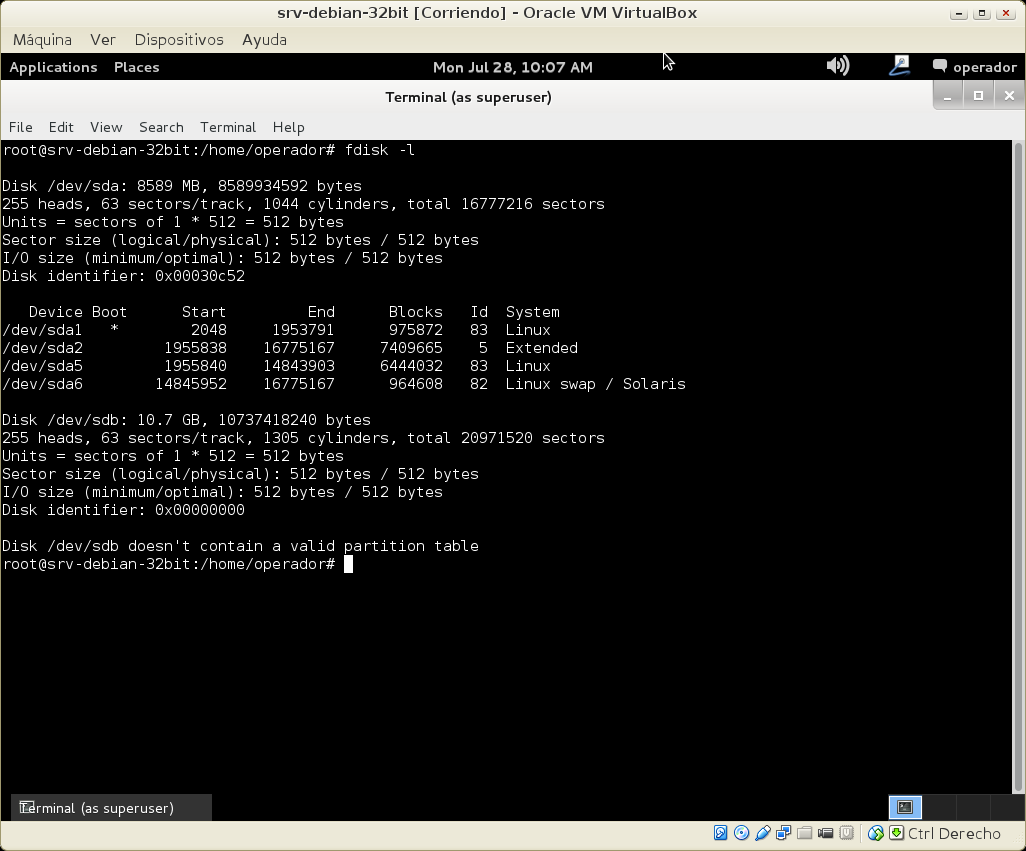This screenshot has height=851, width=1026.
Task: Expand the Places menu
Action: [136, 67]
